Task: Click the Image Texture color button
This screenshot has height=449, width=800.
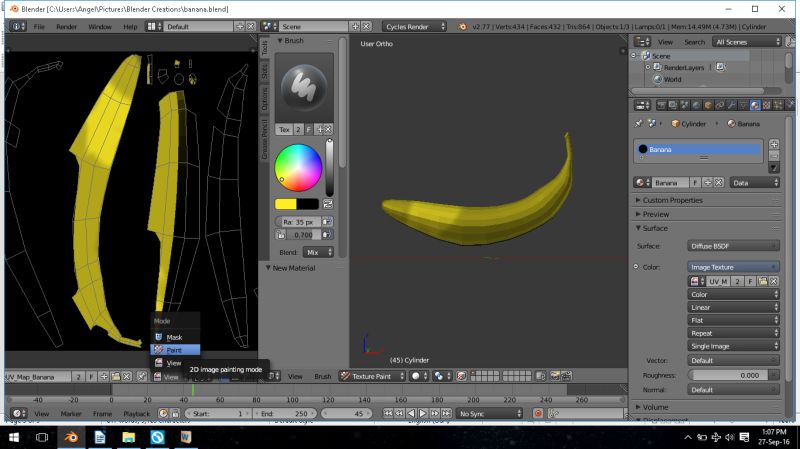Action: [733, 267]
